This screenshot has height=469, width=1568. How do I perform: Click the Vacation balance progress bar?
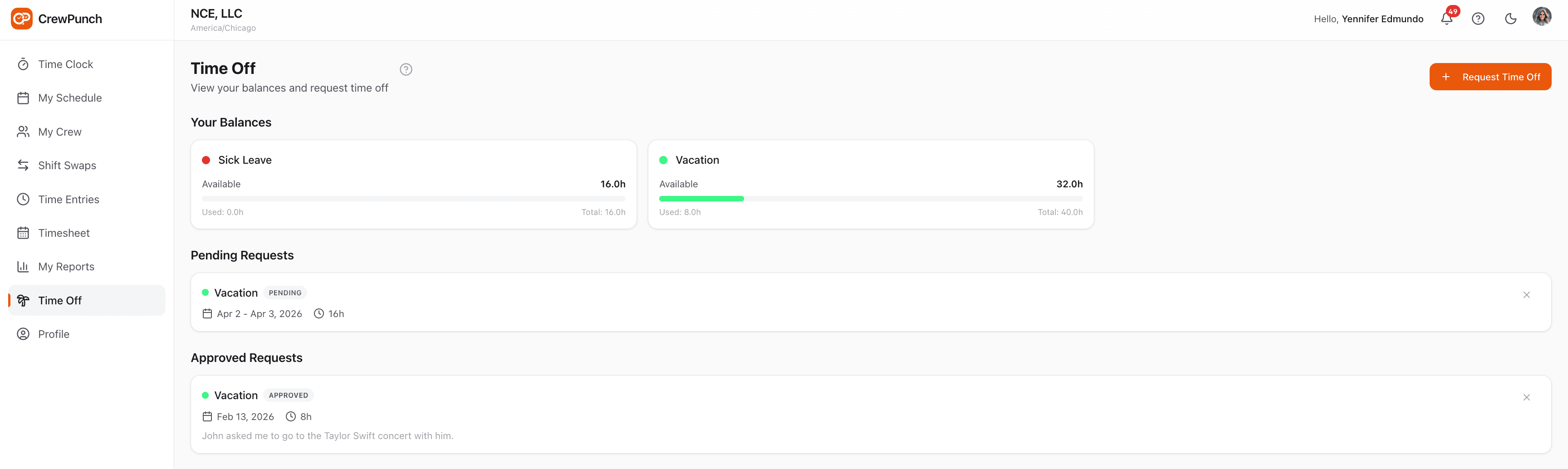point(871,198)
